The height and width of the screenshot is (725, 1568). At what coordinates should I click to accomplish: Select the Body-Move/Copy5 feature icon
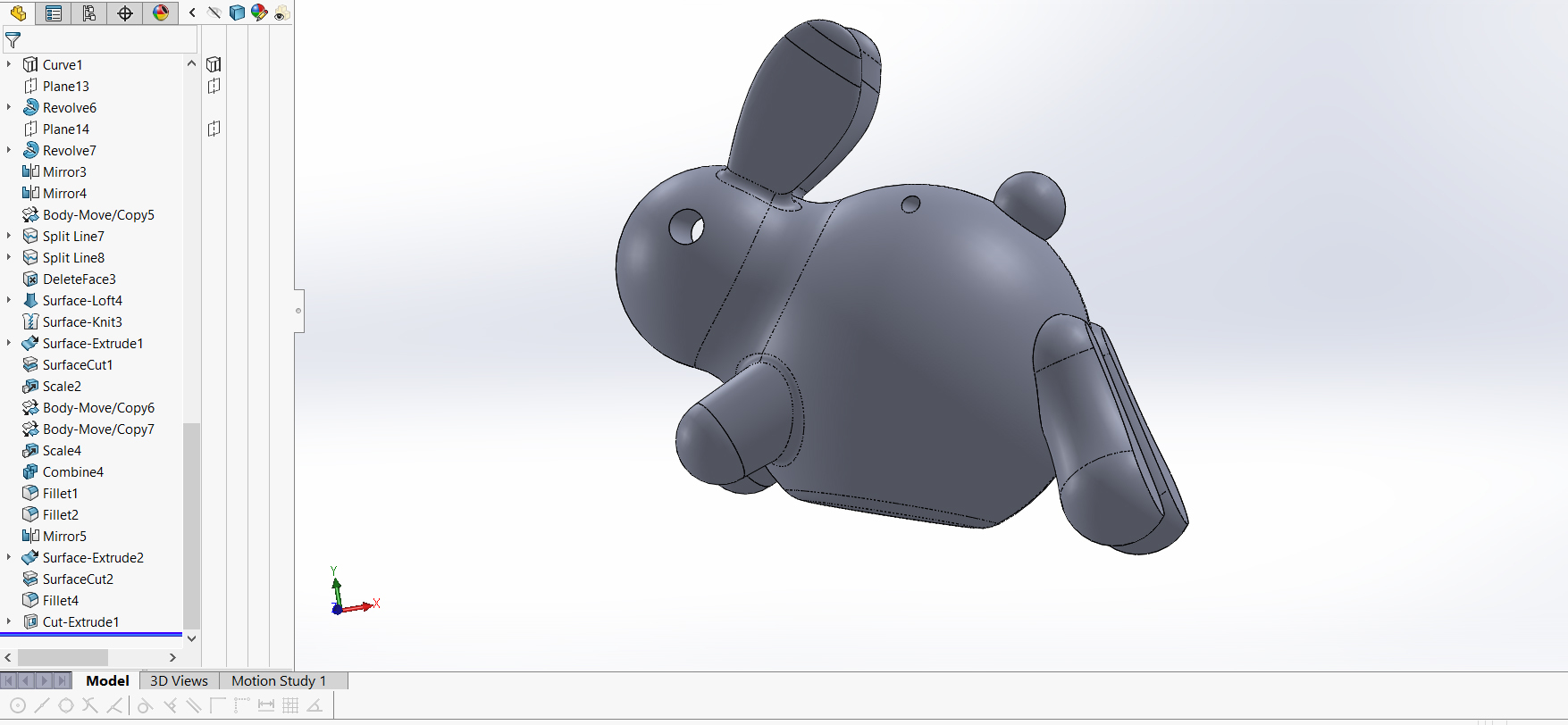pos(30,214)
